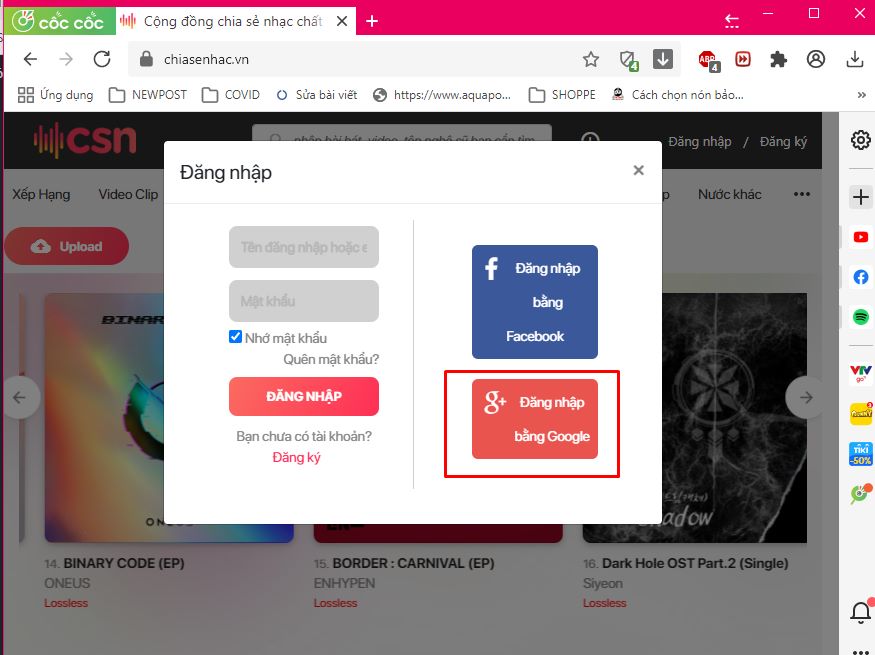
Task: Open the ABP adblock extension
Action: click(709, 60)
